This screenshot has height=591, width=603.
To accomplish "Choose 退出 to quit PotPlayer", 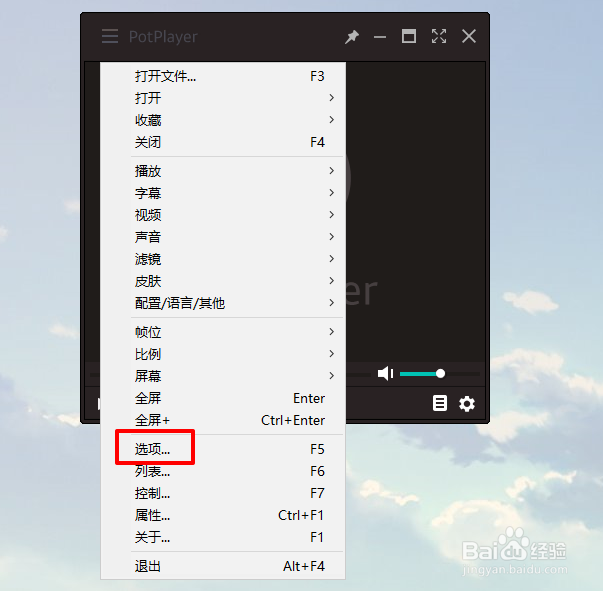I will (x=223, y=566).
